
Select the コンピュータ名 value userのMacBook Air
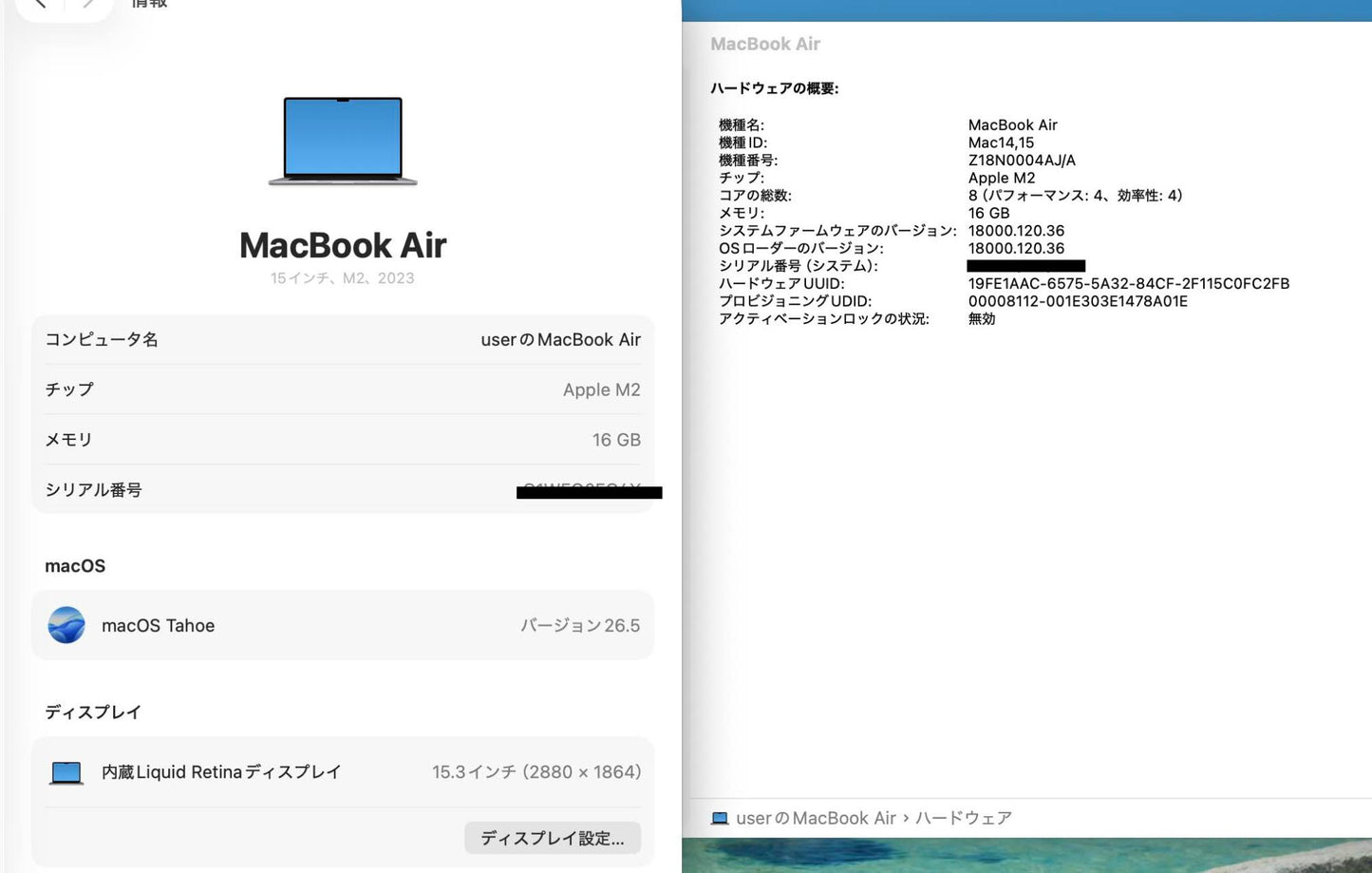pyautogui.click(x=560, y=339)
